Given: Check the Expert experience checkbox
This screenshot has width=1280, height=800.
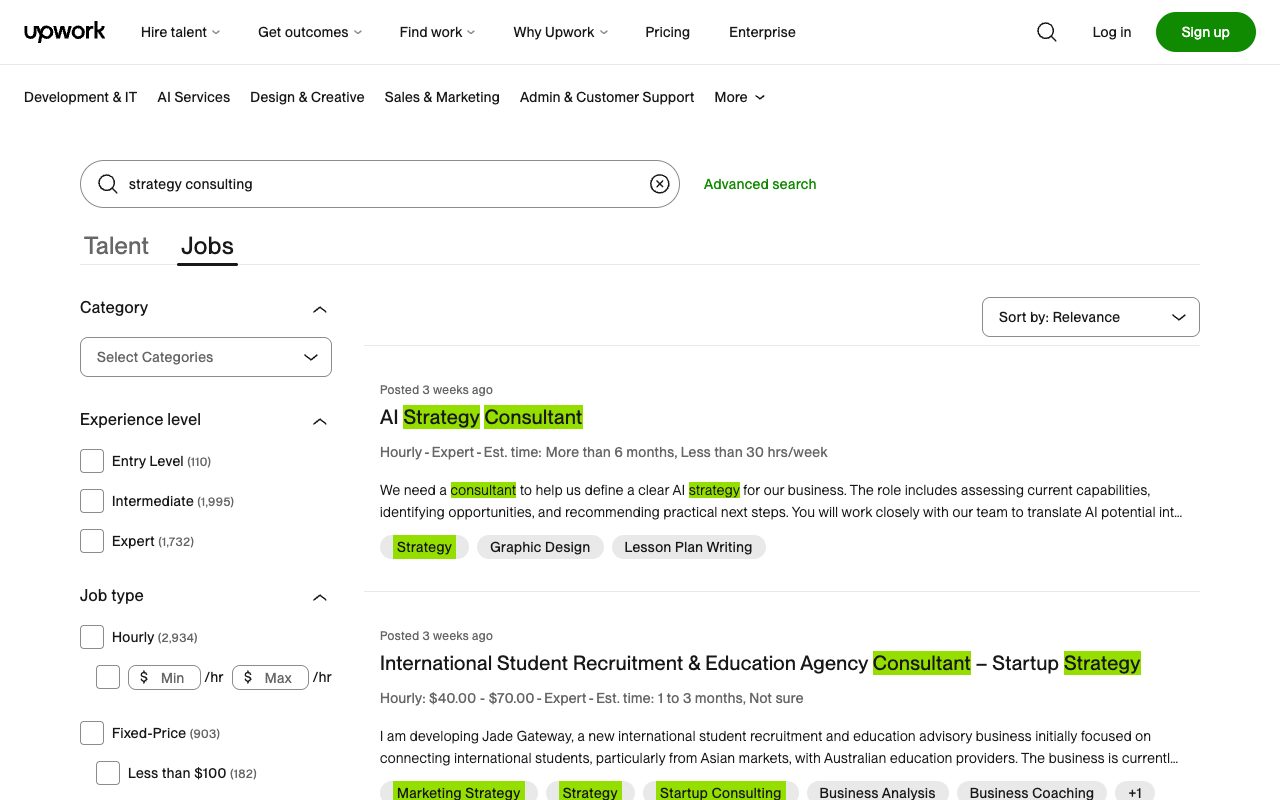Looking at the screenshot, I should click(92, 541).
